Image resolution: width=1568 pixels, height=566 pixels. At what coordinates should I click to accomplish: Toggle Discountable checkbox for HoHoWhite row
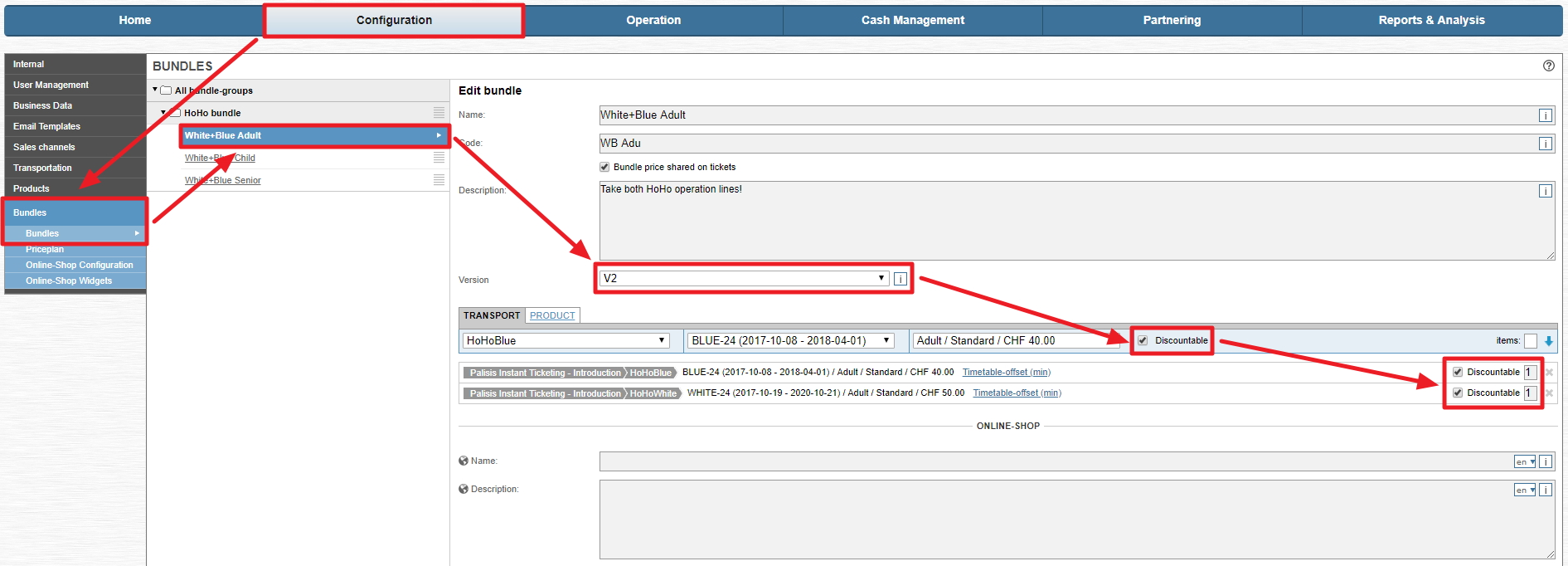(1458, 393)
